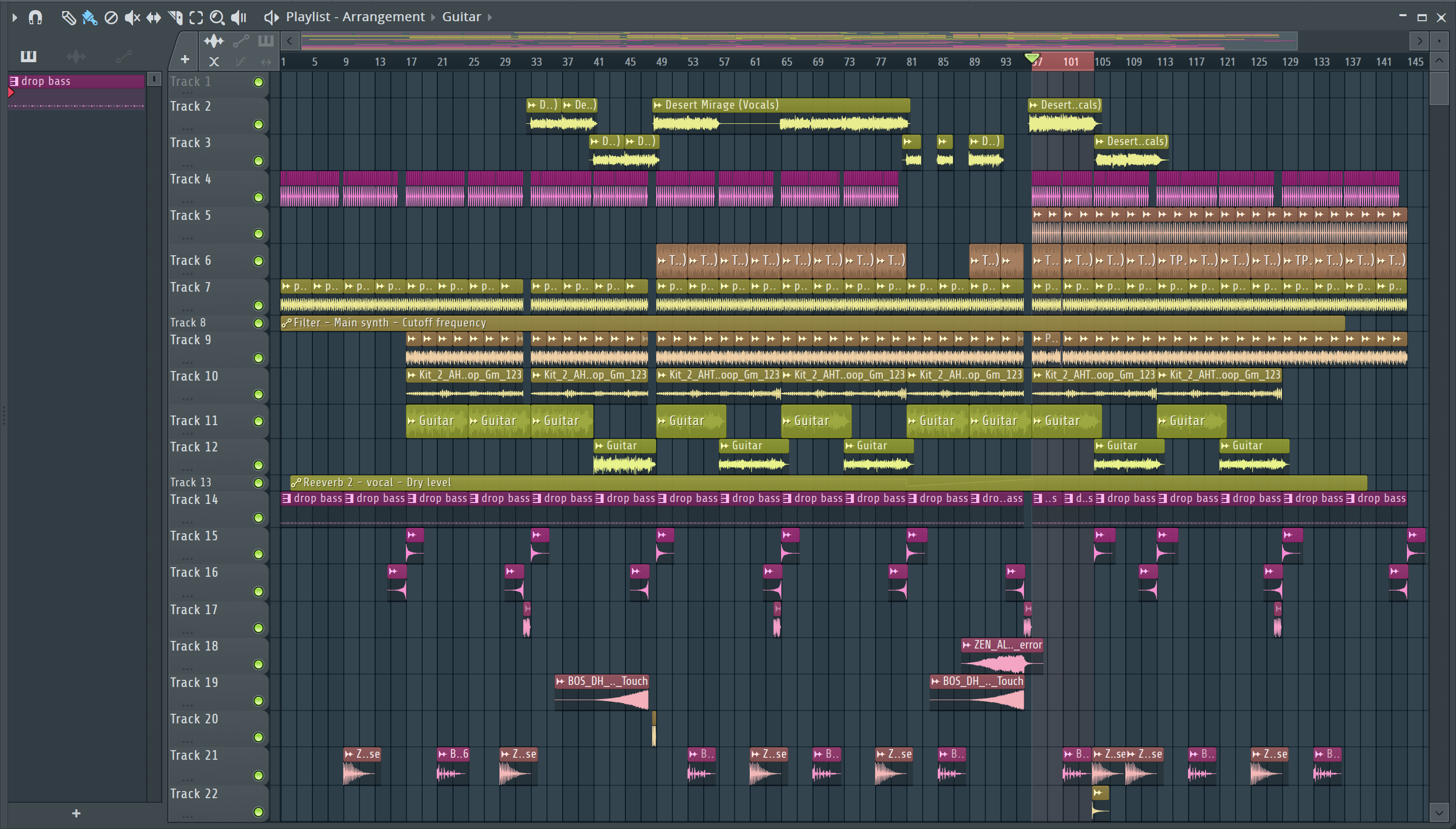This screenshot has height=829, width=1456.
Task: Select the Track 14 name label
Action: pyautogui.click(x=194, y=499)
